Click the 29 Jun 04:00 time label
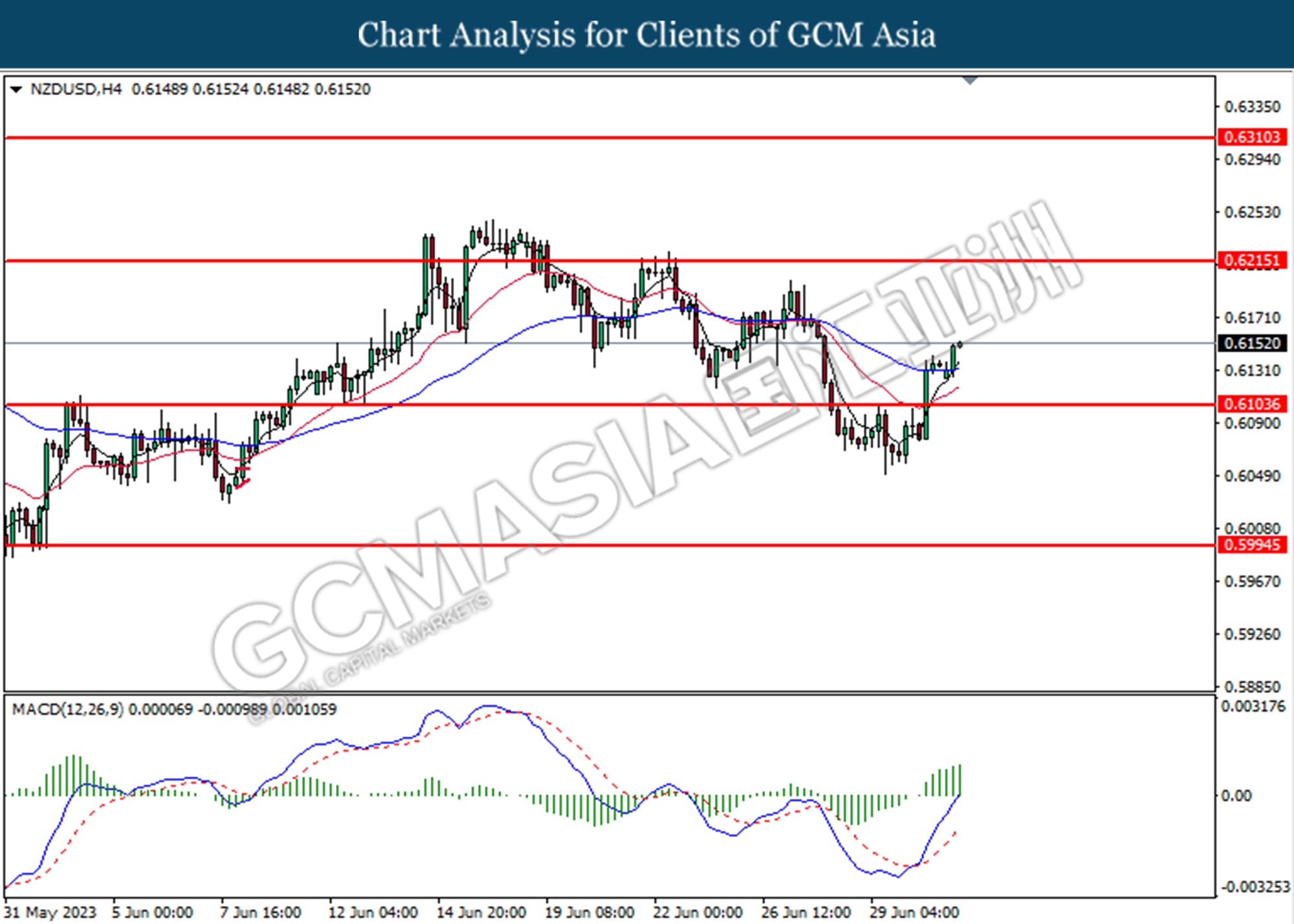Image resolution: width=1294 pixels, height=924 pixels. coord(914,912)
